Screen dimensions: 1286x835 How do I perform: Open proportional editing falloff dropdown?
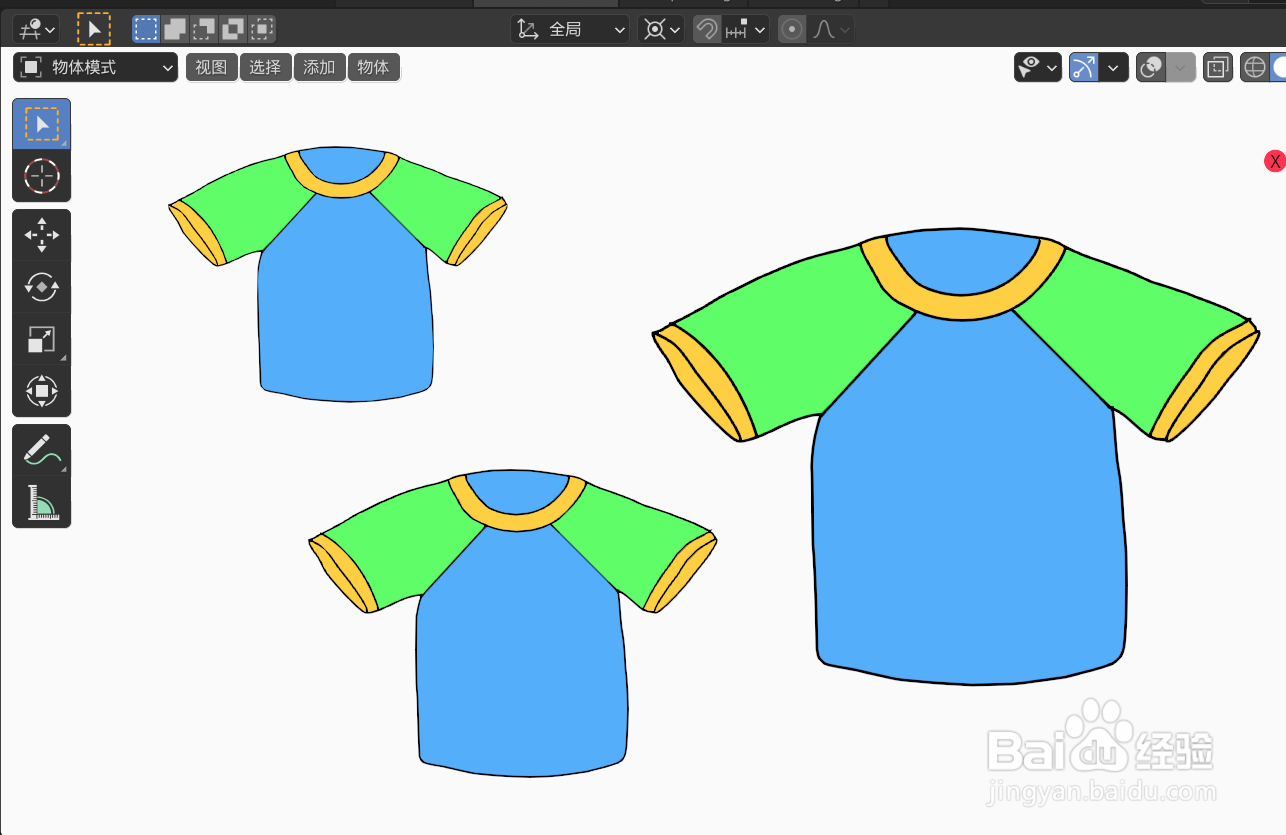coord(831,29)
